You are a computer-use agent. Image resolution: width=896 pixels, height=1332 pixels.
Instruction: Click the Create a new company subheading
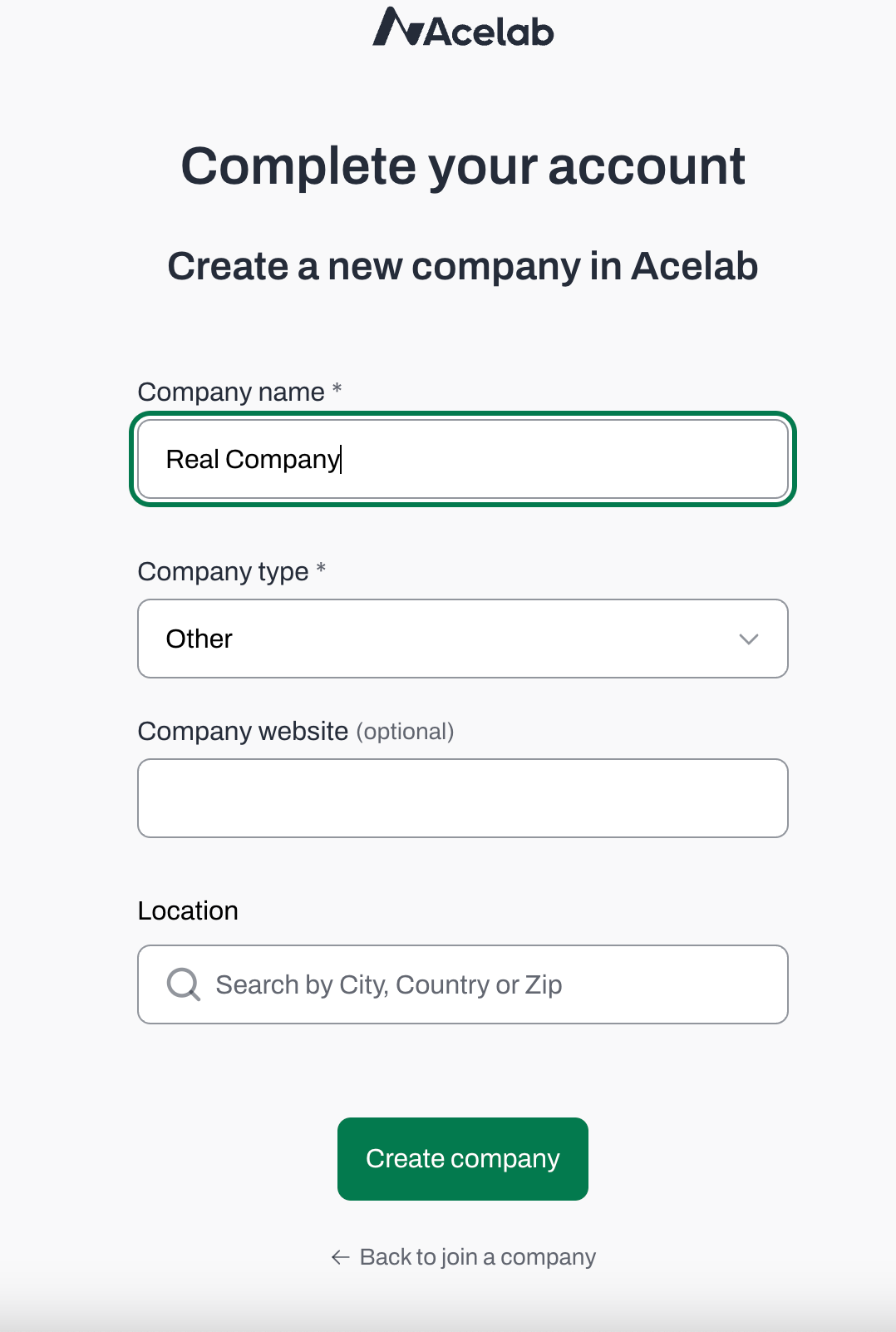463,267
